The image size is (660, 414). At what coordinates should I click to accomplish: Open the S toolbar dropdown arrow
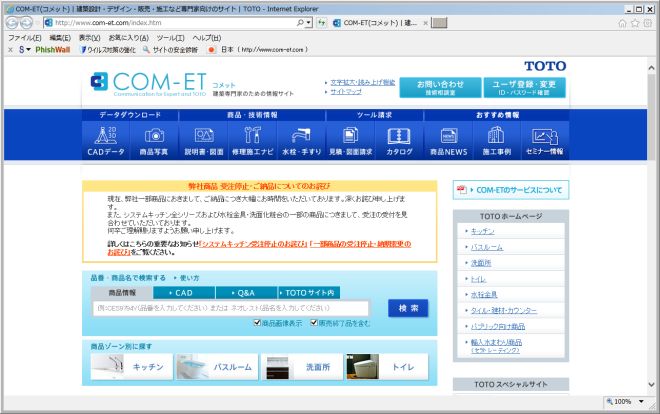[28, 50]
